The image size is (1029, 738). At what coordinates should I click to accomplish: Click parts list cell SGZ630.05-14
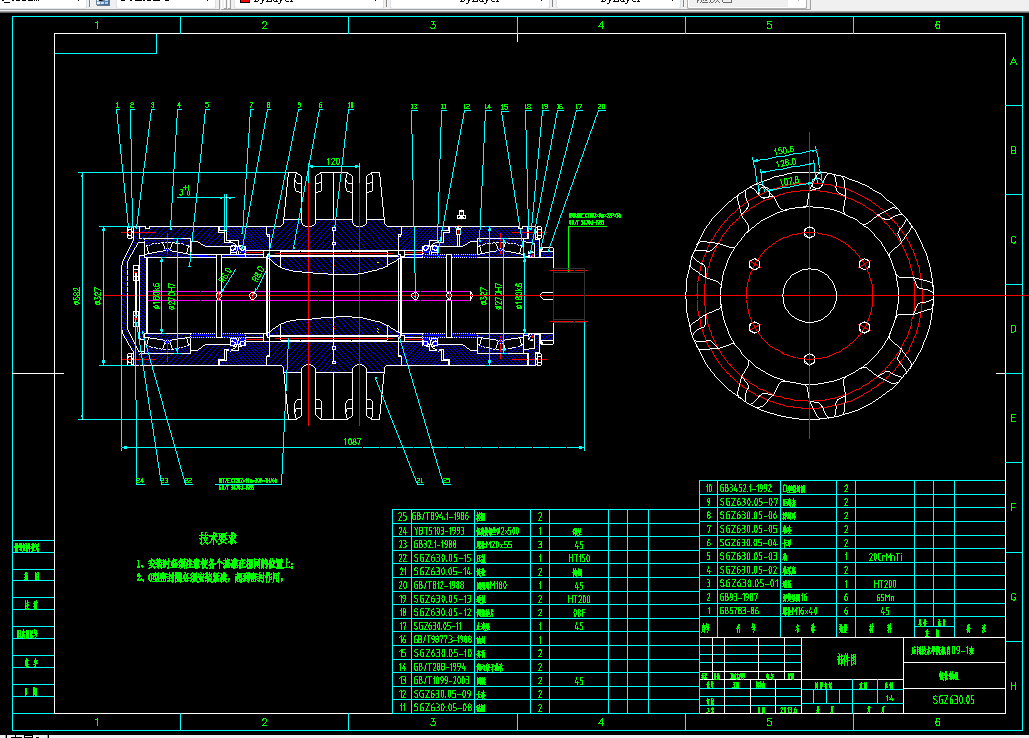click(442, 571)
